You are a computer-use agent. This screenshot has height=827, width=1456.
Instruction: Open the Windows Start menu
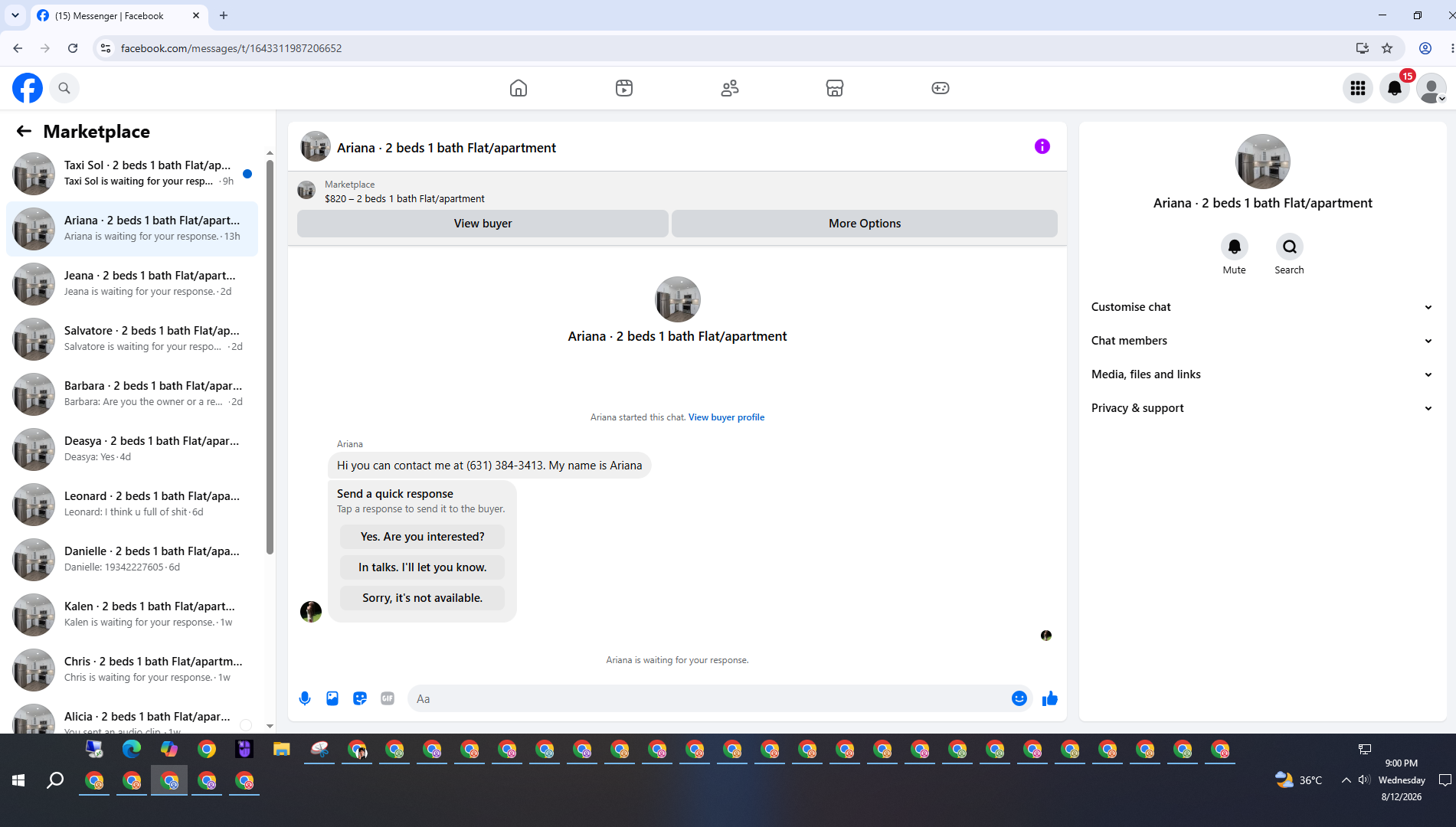[x=18, y=780]
